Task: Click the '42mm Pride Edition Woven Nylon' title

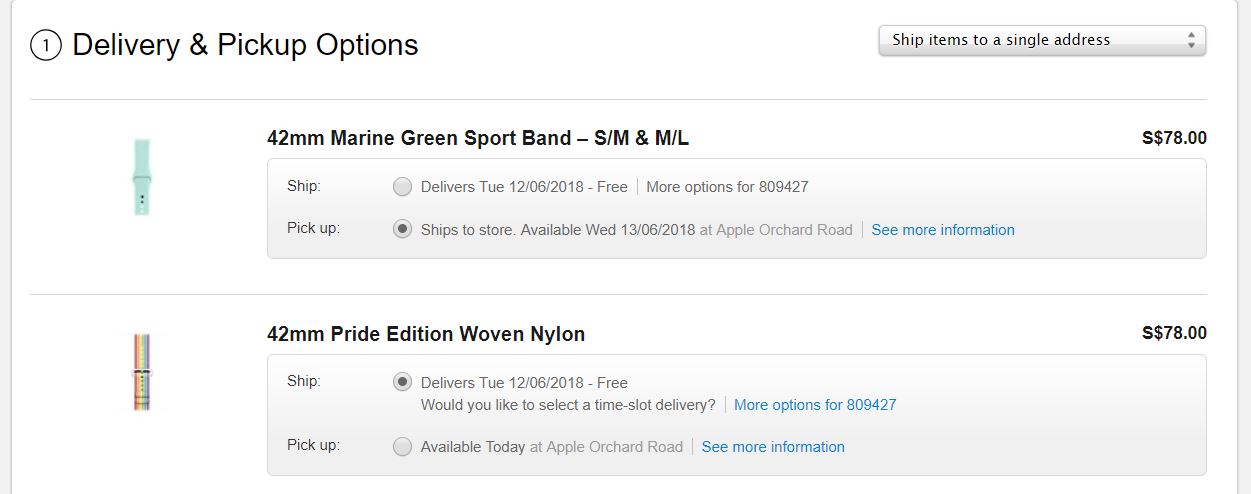Action: [426, 334]
